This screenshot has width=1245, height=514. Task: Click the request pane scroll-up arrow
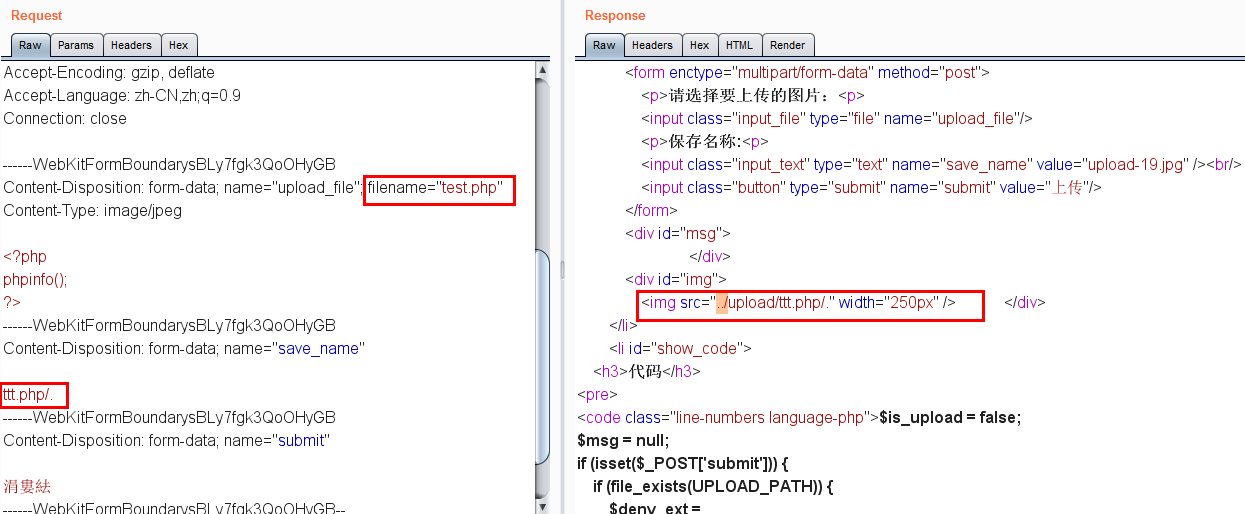[x=542, y=70]
